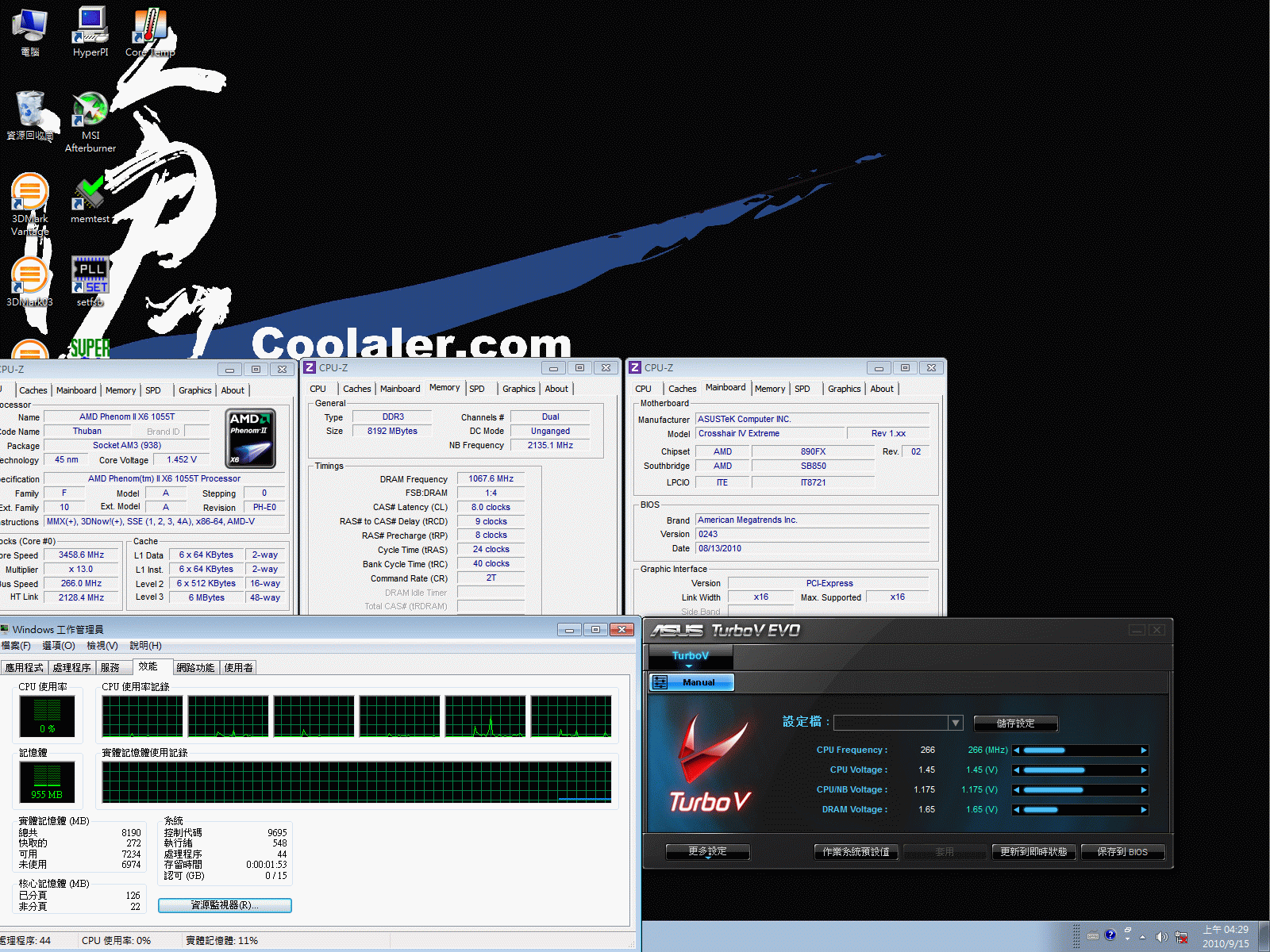Raise CPU/NB Voltage with its right arrow
The width and height of the screenshot is (1270, 952).
point(1144,790)
